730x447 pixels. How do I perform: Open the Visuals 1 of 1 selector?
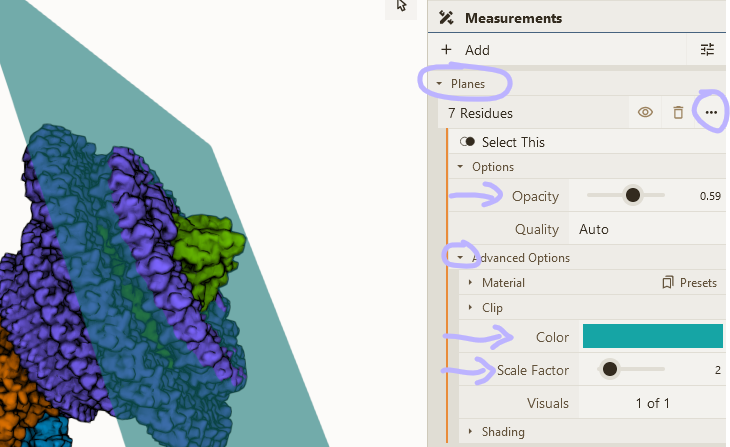(652, 403)
